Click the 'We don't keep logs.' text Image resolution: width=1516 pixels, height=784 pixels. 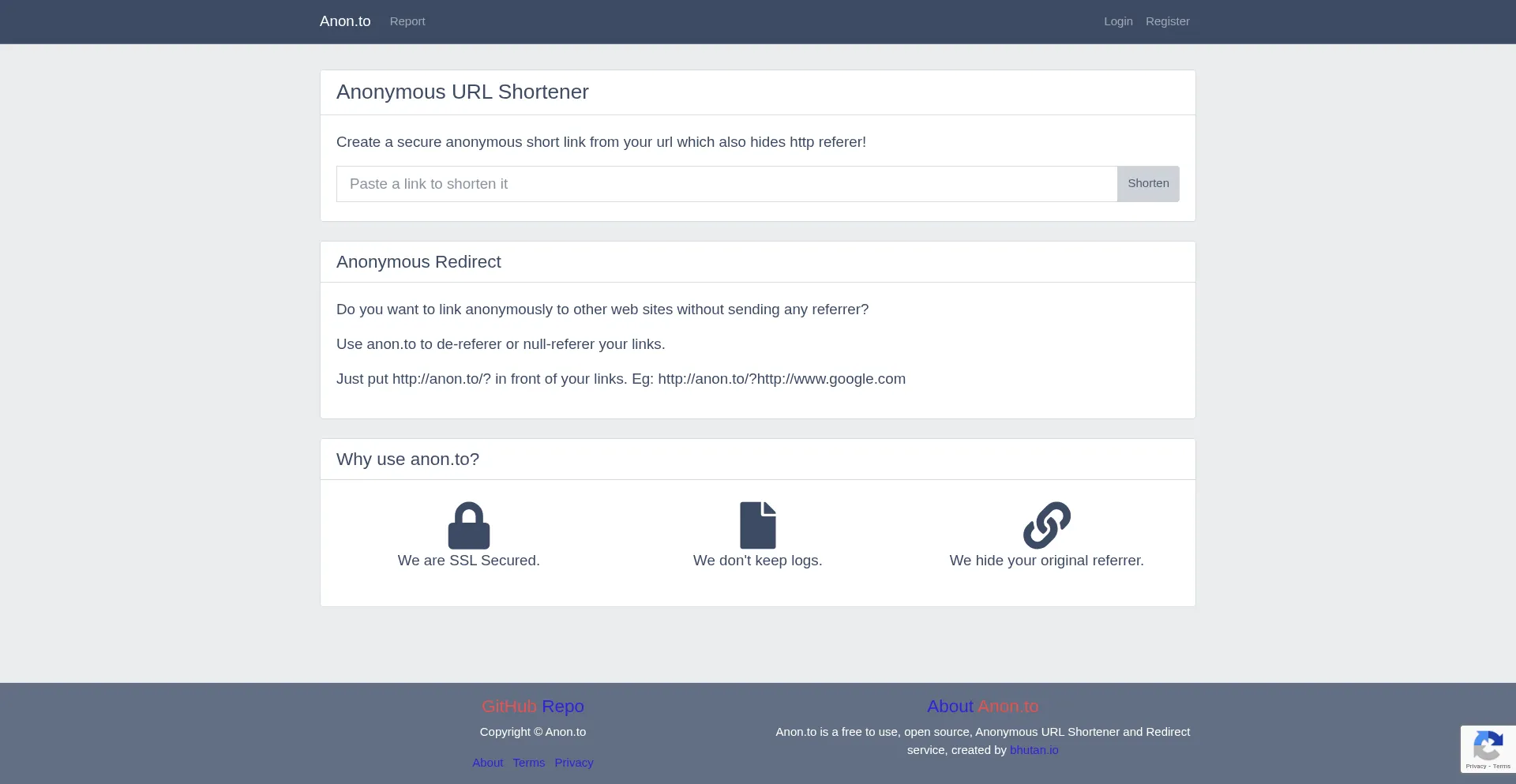tap(758, 561)
